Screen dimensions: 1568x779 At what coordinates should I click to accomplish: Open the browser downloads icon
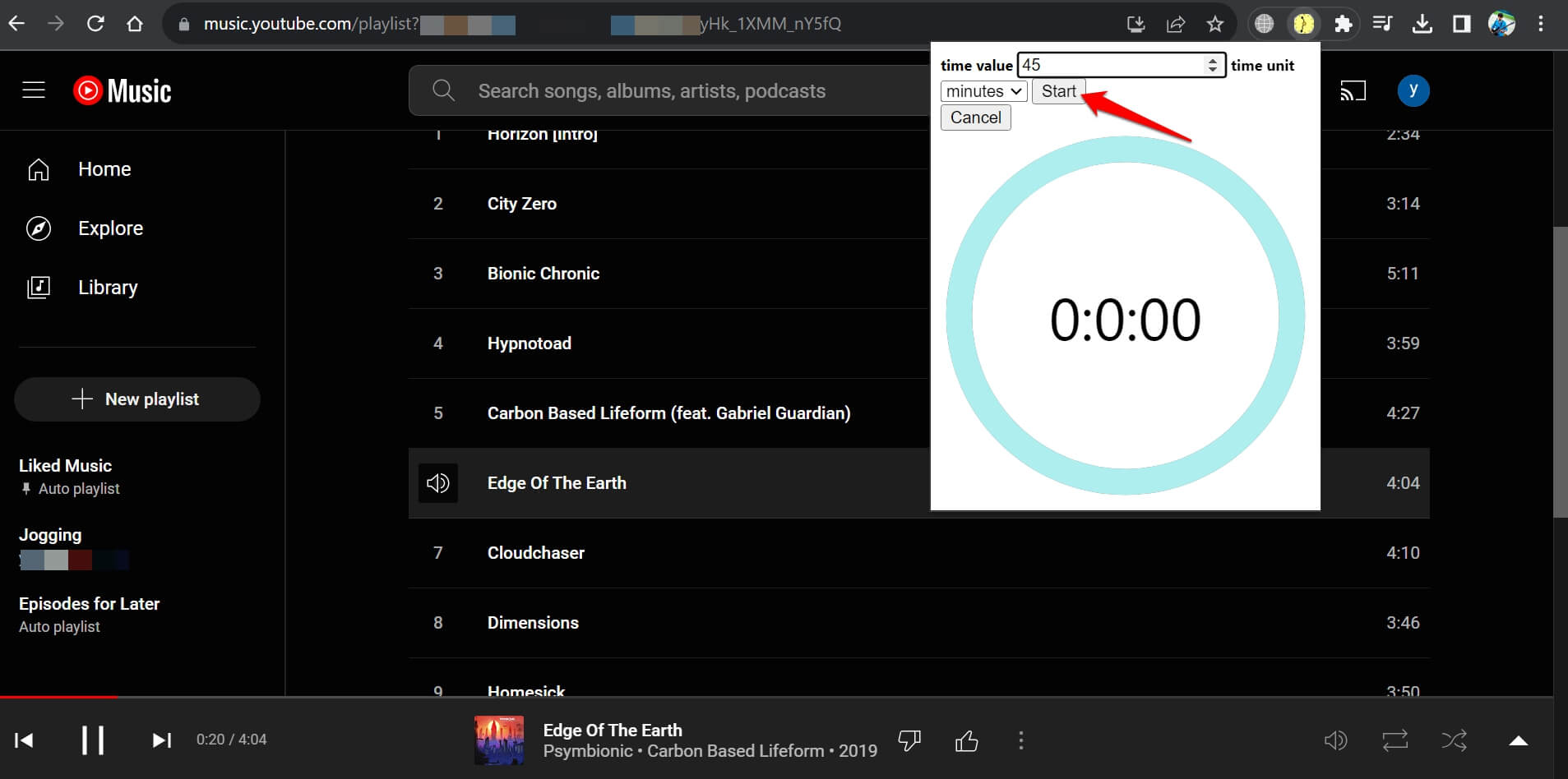coord(1422,24)
